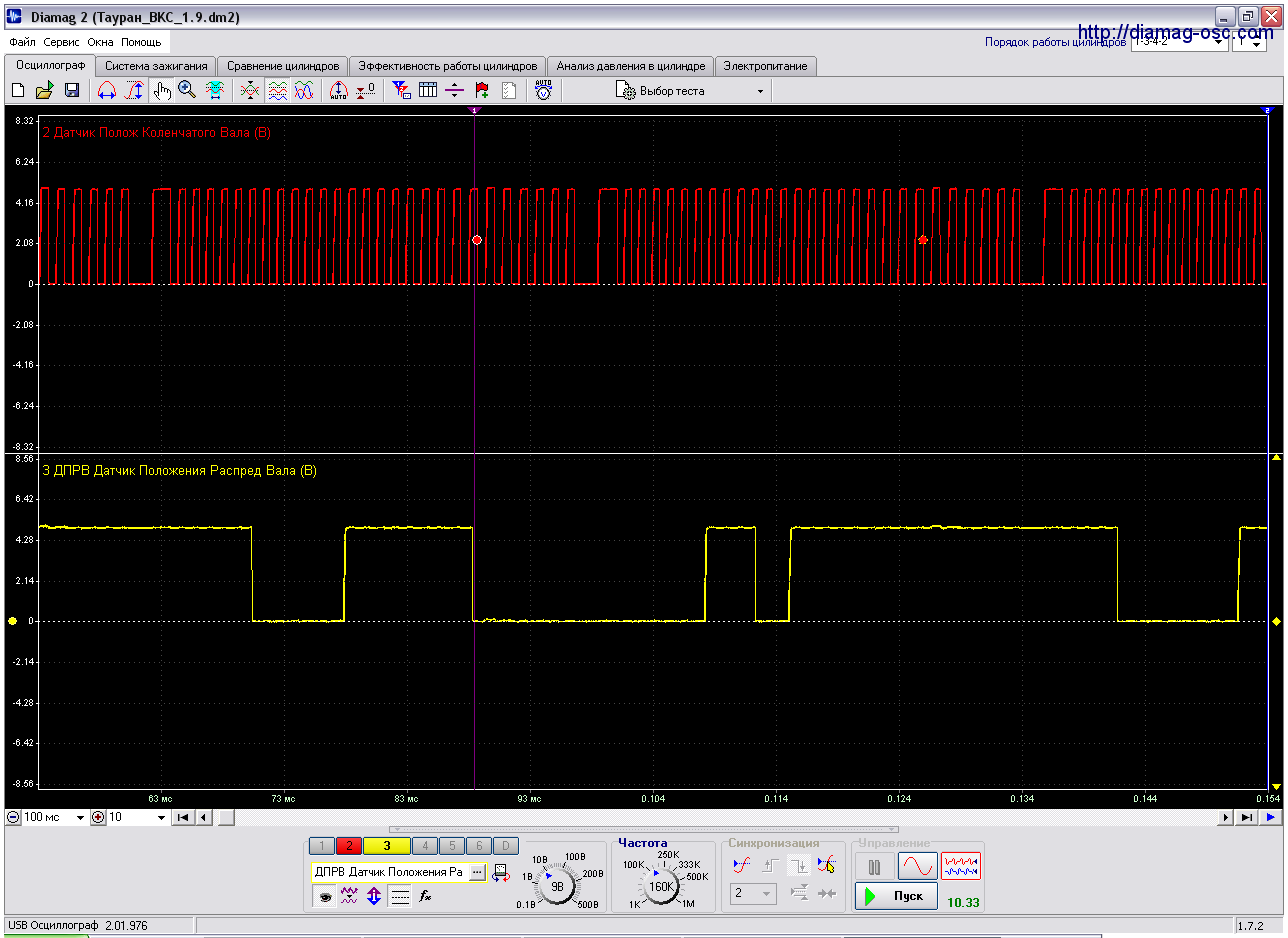Click the red plus zoom-in icon

click(98, 817)
